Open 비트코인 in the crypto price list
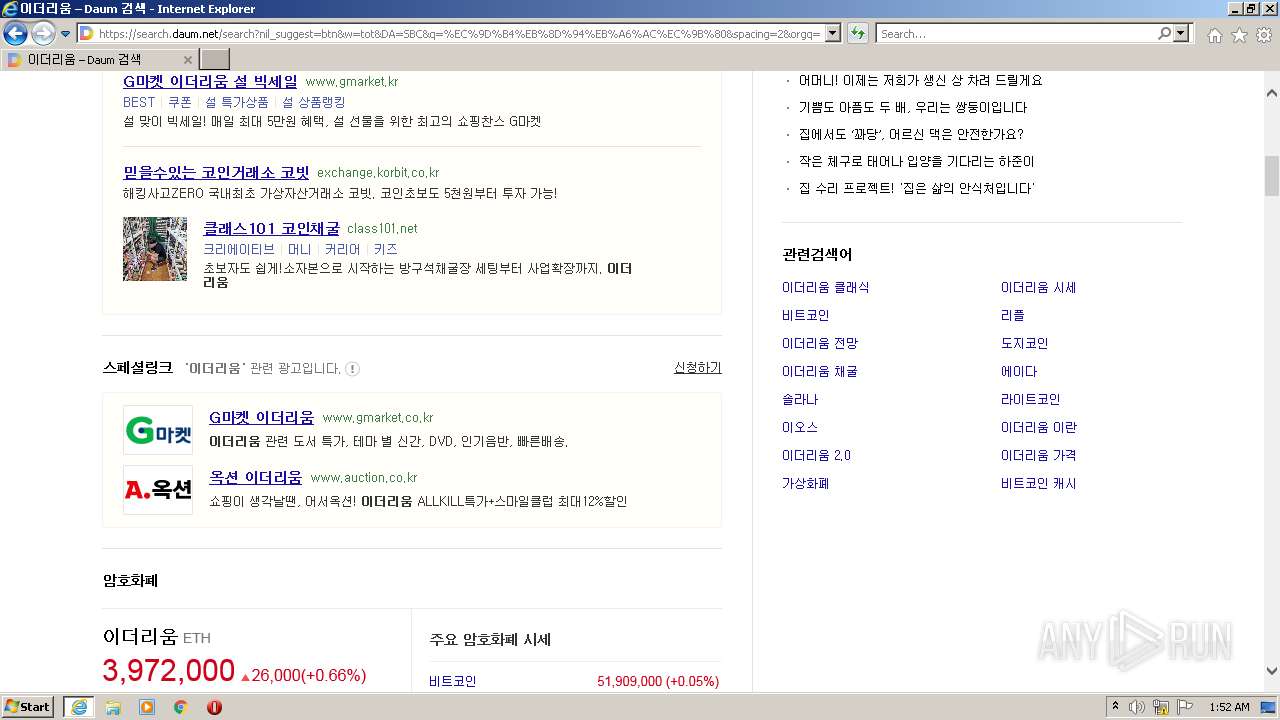The width and height of the screenshot is (1280, 720). (453, 681)
